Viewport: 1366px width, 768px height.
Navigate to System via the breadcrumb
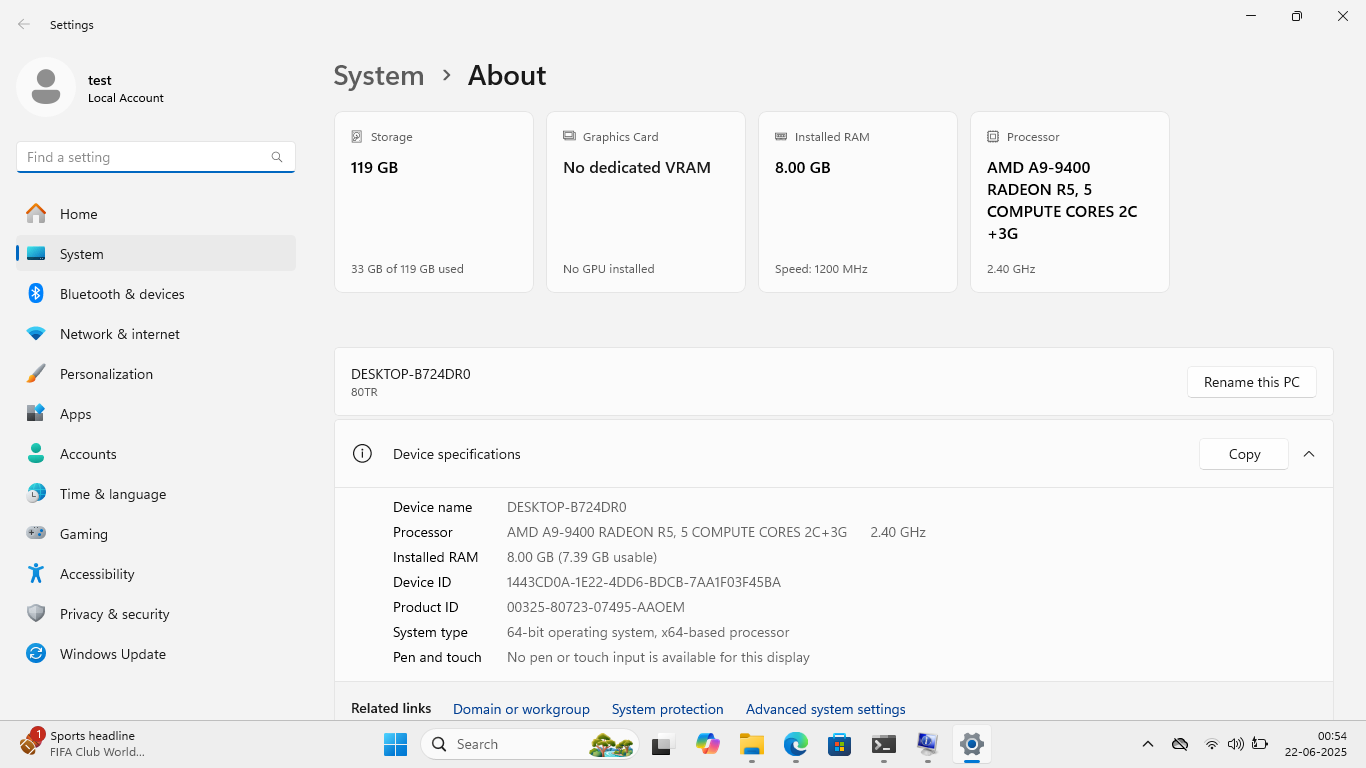[378, 75]
